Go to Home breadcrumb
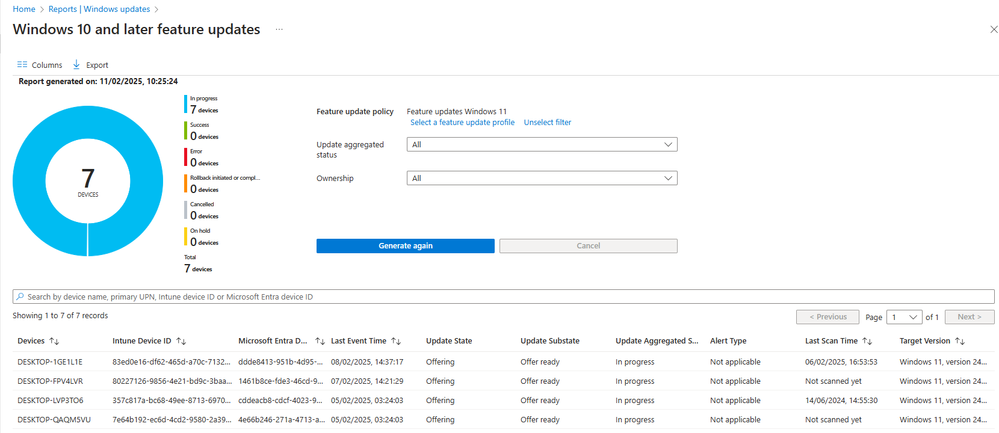Image resolution: width=999 pixels, height=433 pixels. pyautogui.click(x=24, y=9)
